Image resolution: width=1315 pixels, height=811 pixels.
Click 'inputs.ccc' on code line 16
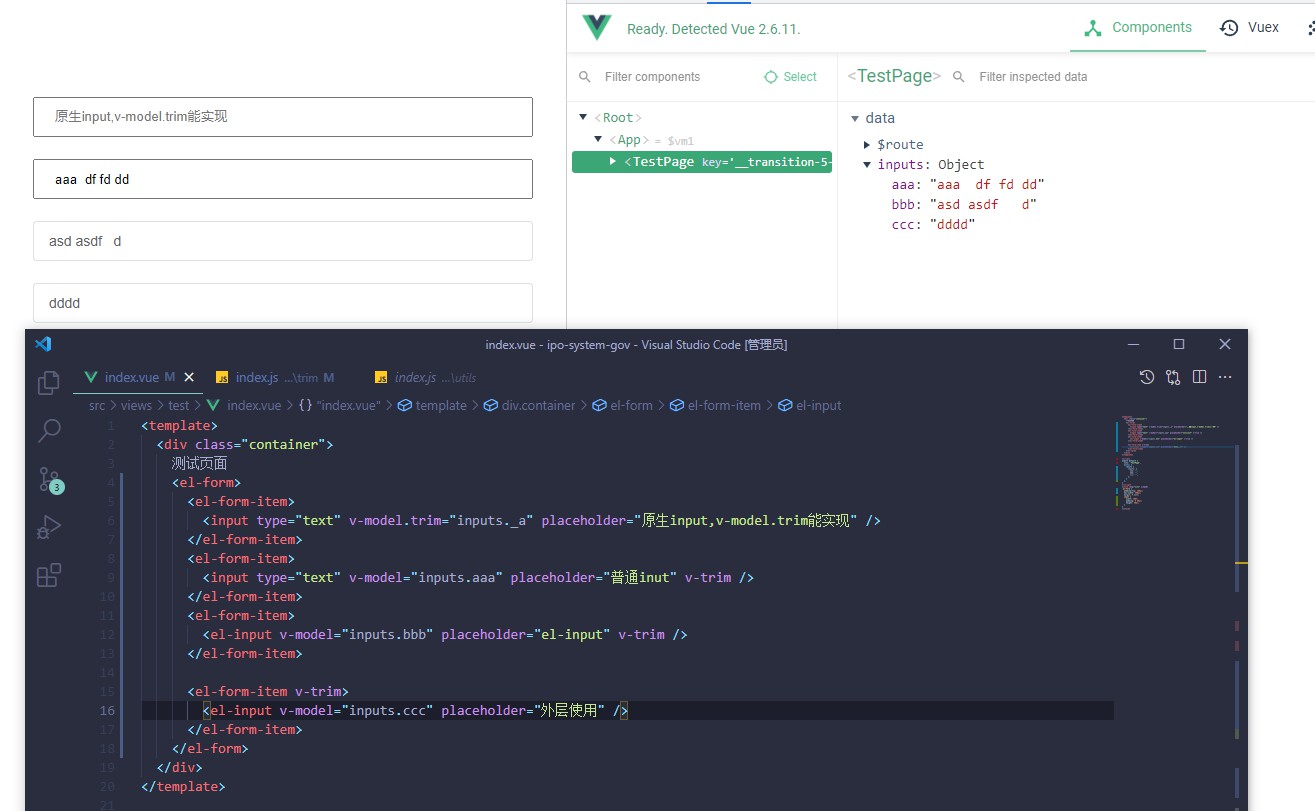tap(387, 710)
